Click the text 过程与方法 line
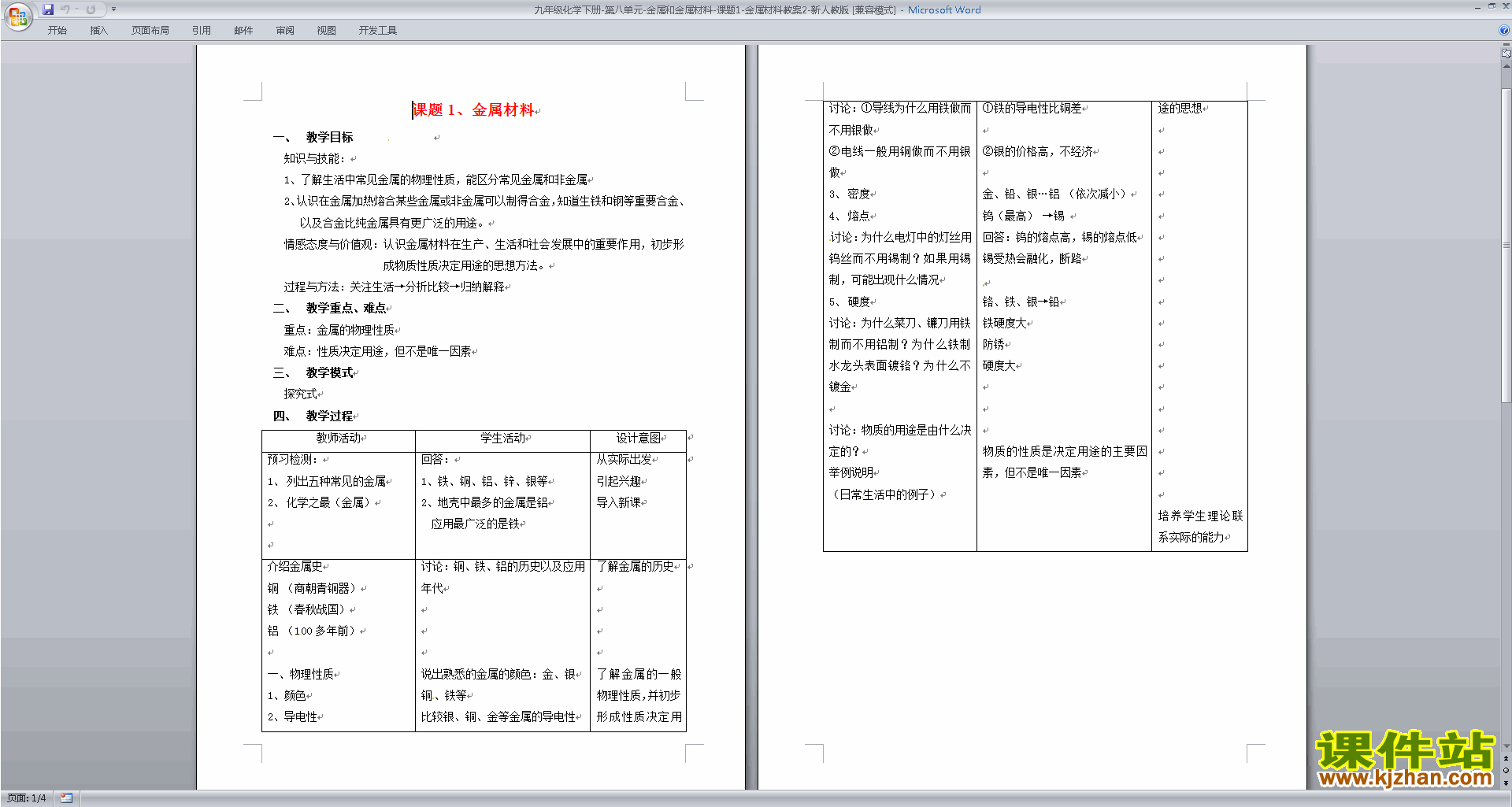Viewport: 1512px width, 807px height. click(394, 287)
